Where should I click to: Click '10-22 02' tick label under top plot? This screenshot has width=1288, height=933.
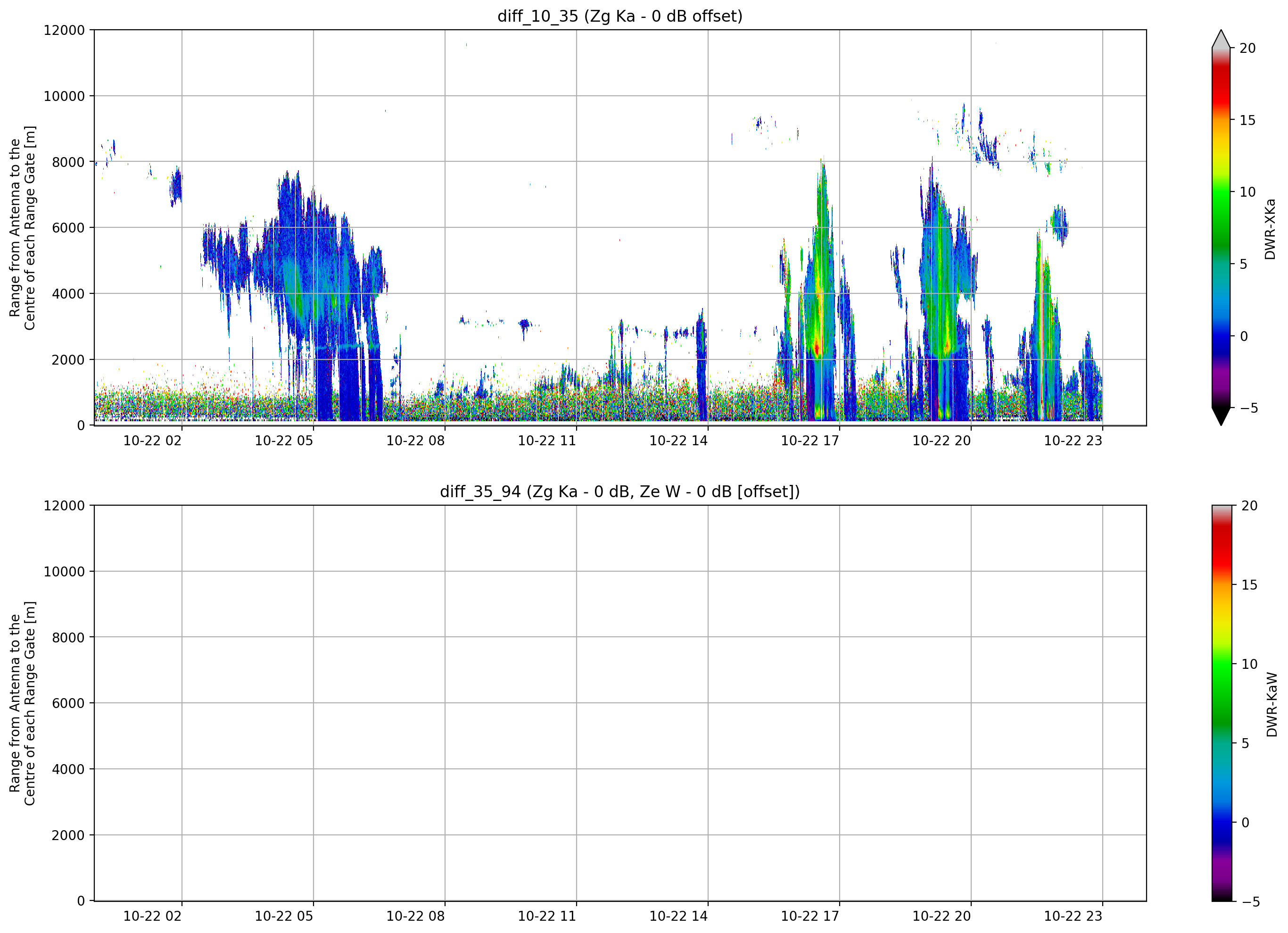coord(152,441)
